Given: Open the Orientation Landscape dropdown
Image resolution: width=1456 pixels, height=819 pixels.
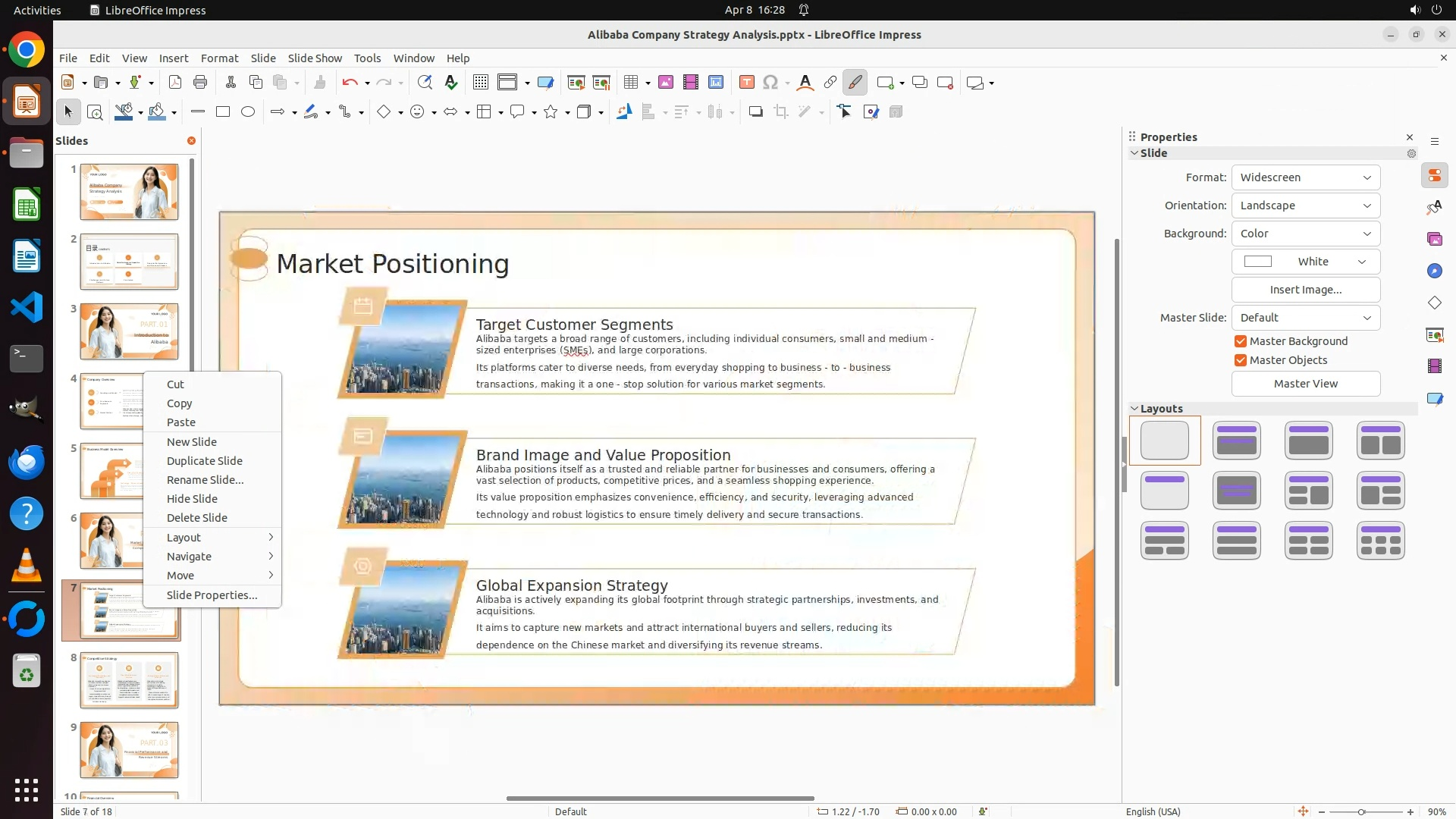Looking at the screenshot, I should 1305,206.
